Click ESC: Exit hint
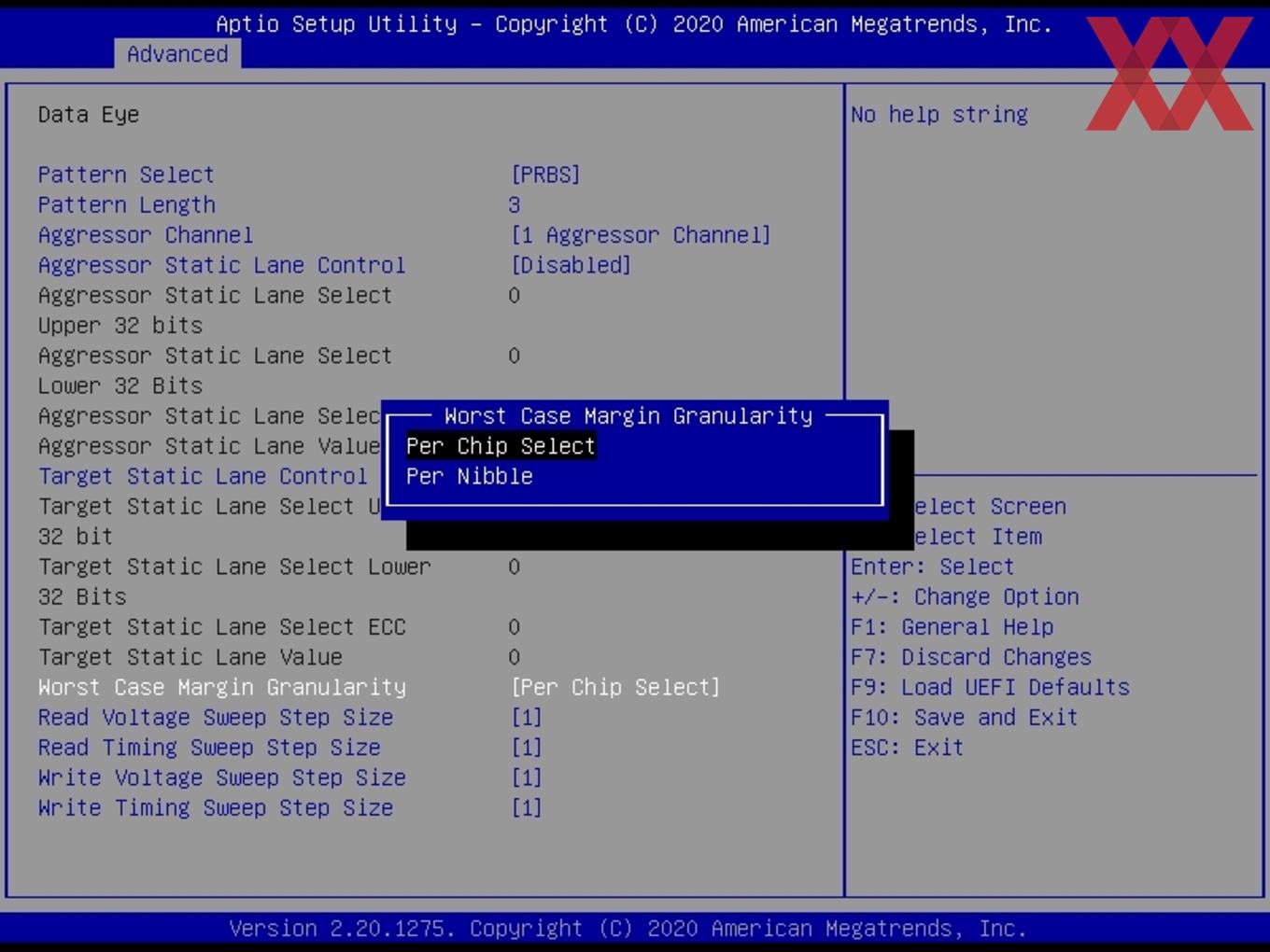This screenshot has width=1270, height=952. [907, 748]
